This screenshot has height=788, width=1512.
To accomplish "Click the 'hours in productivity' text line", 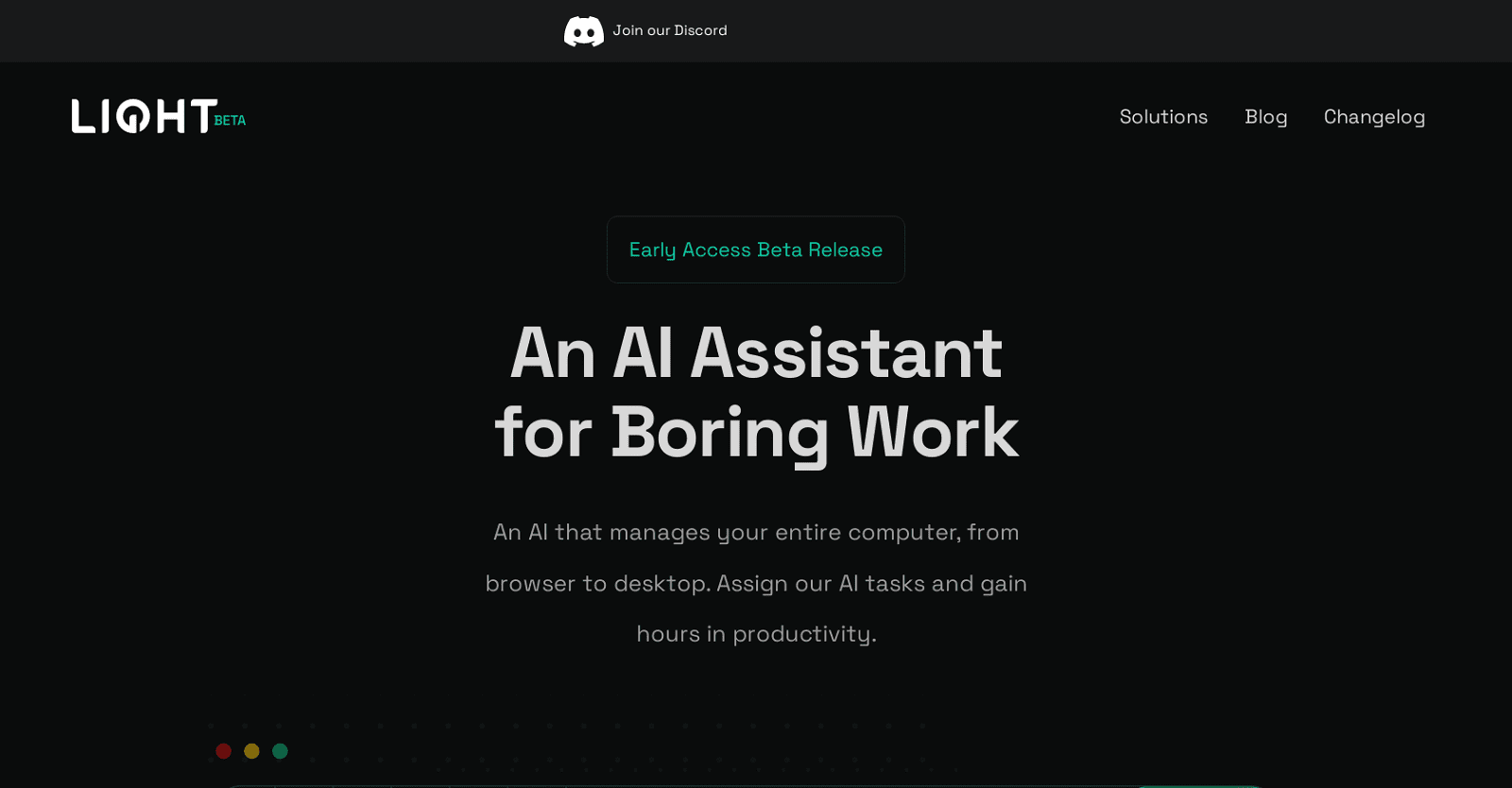I will tap(755, 633).
